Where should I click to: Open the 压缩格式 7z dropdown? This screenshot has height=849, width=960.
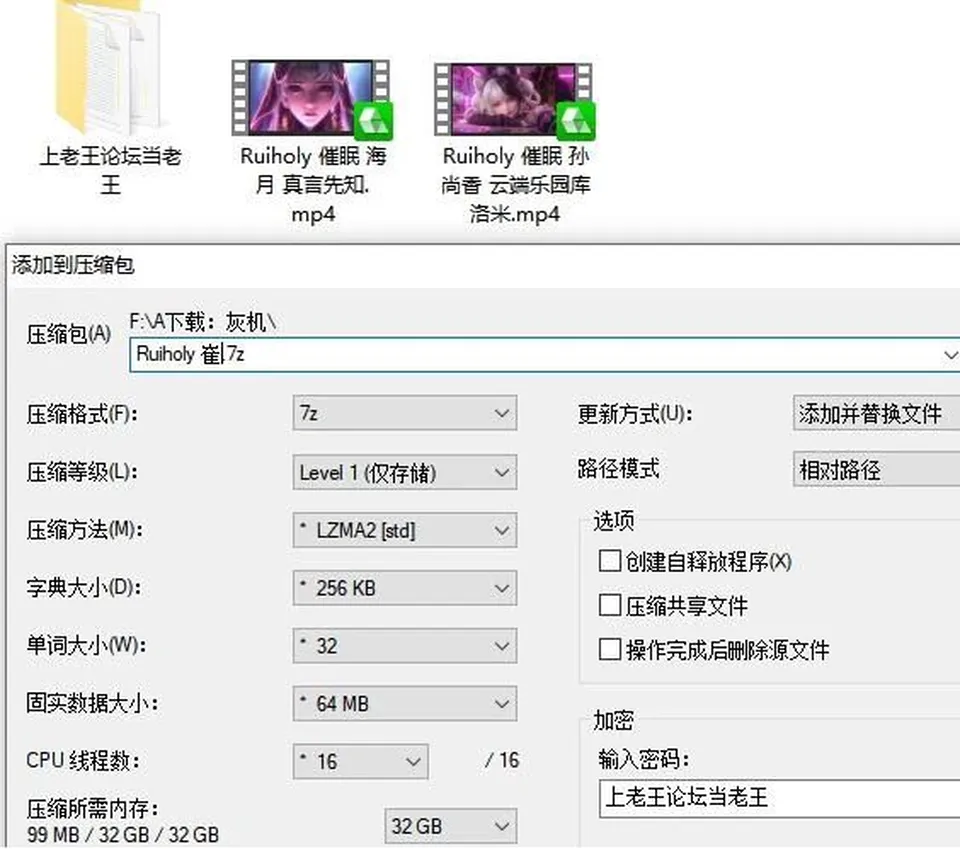[x=405, y=414]
